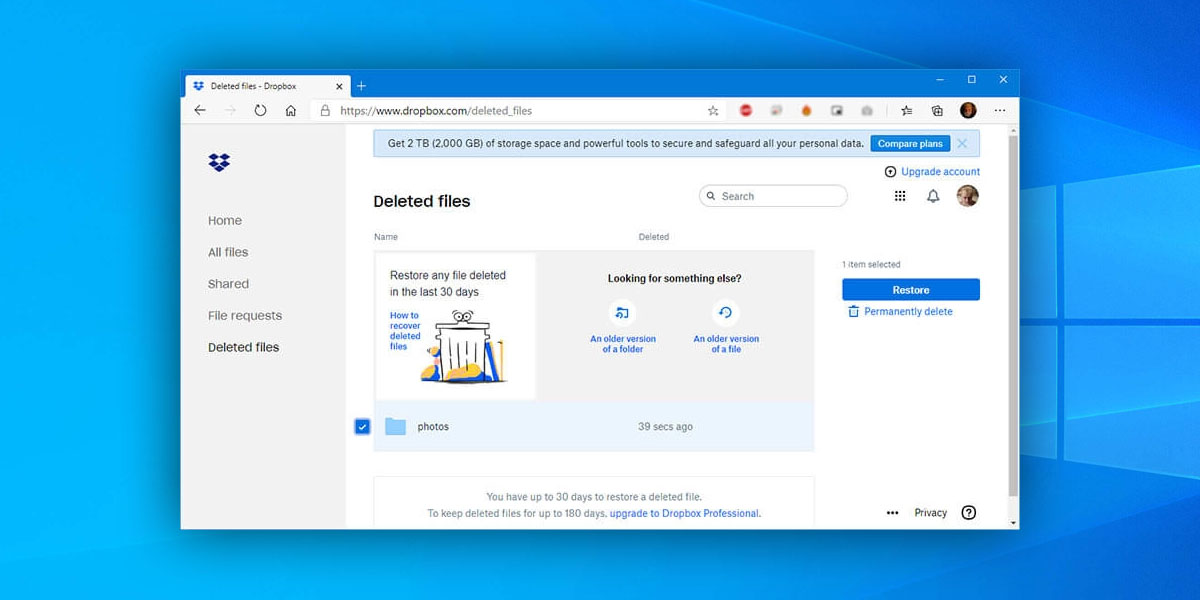1200x600 pixels.
Task: Open the help question mark icon
Action: pos(968,512)
